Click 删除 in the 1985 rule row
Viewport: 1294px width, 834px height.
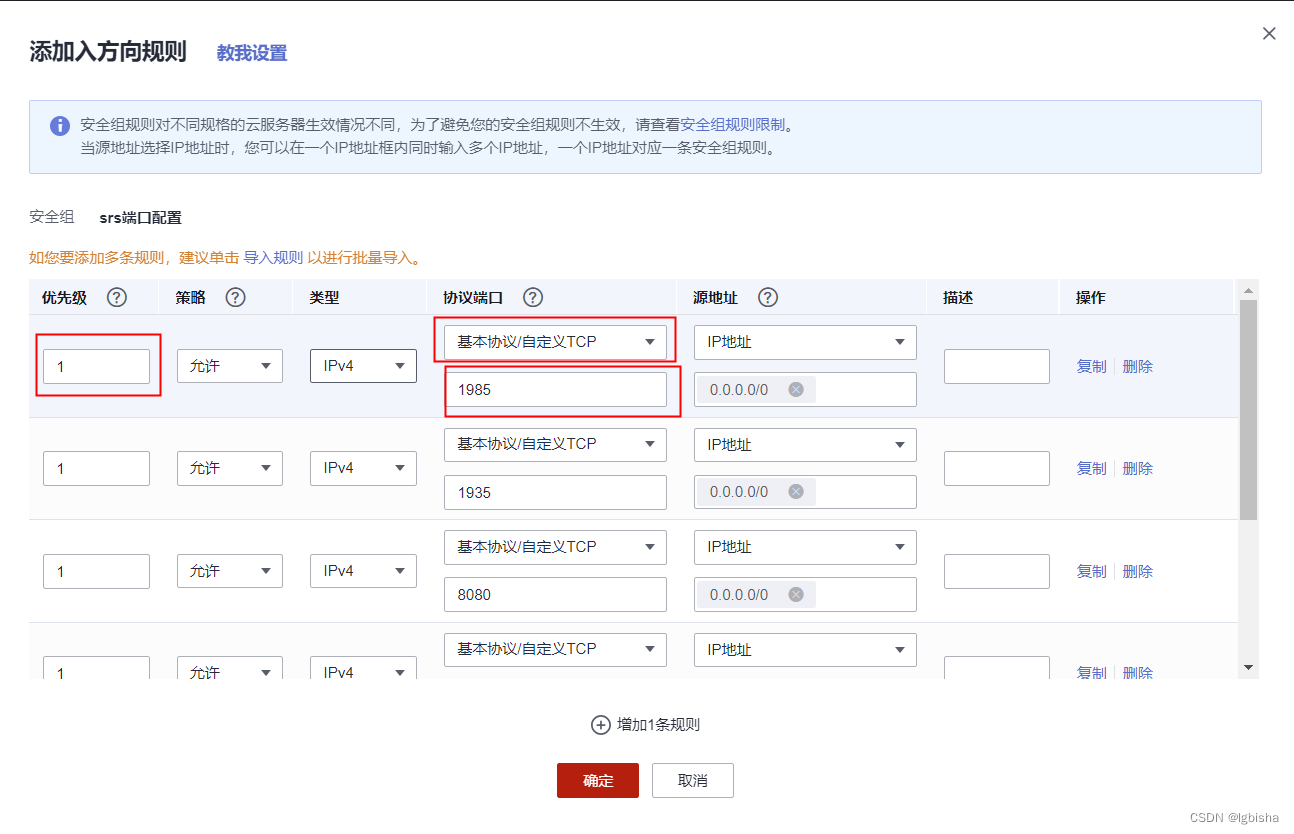tap(1138, 367)
